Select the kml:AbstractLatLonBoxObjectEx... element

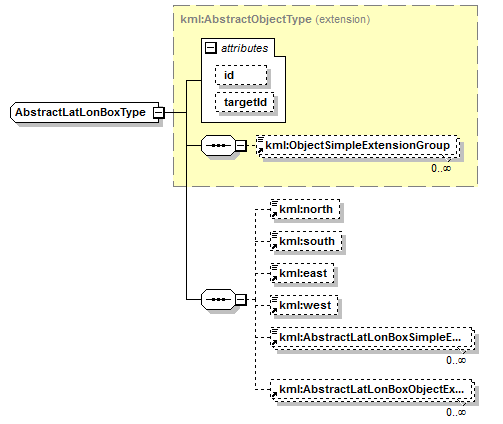[373, 390]
